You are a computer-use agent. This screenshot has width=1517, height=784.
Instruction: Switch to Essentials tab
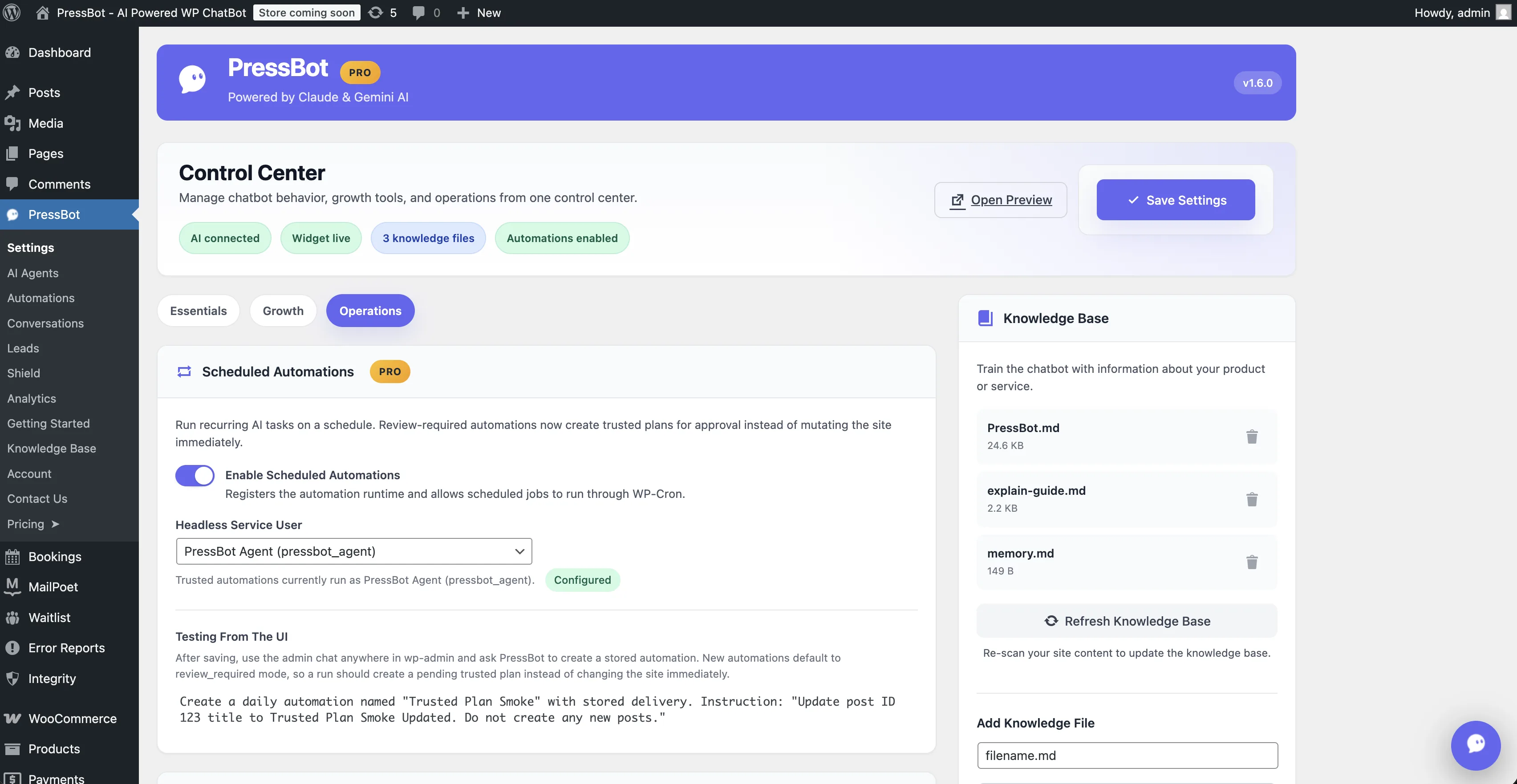pyautogui.click(x=199, y=311)
